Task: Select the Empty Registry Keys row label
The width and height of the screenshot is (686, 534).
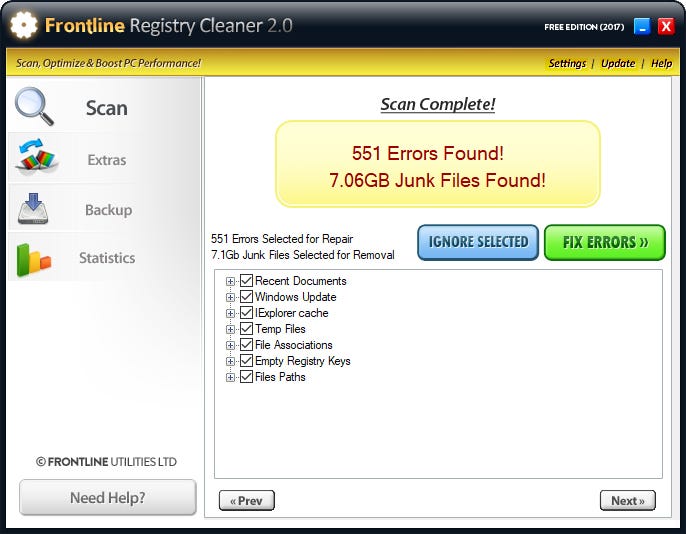Action: (303, 361)
